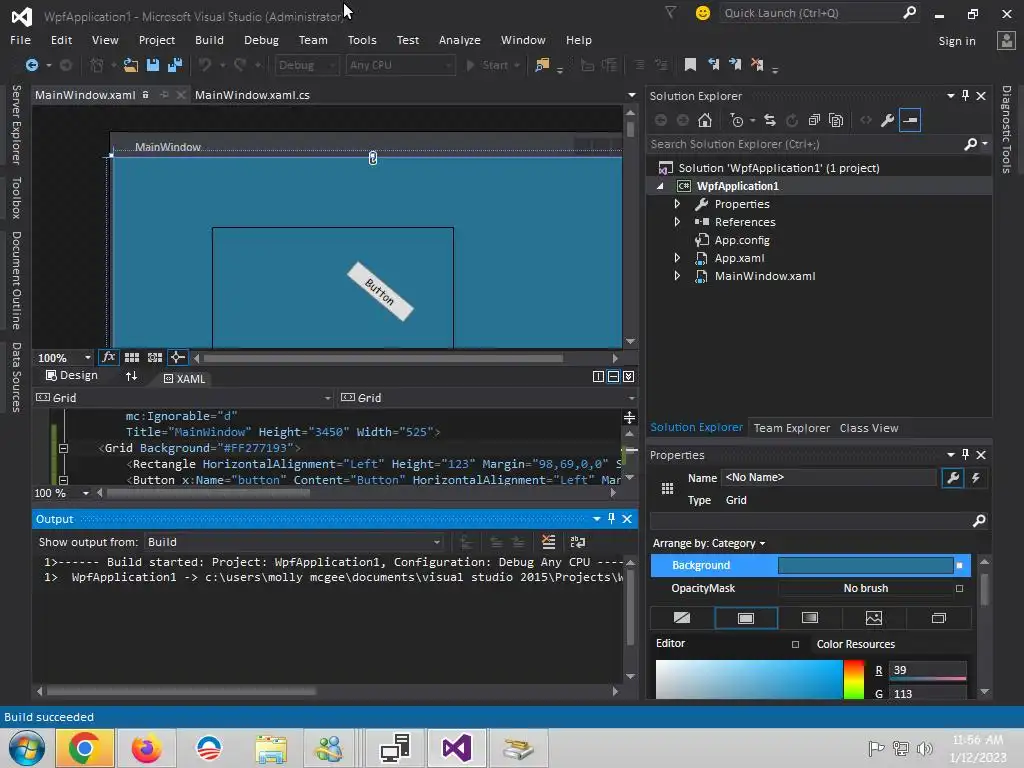Image resolution: width=1024 pixels, height=768 pixels.
Task: Click the hue spectrum strip
Action: pos(854,679)
